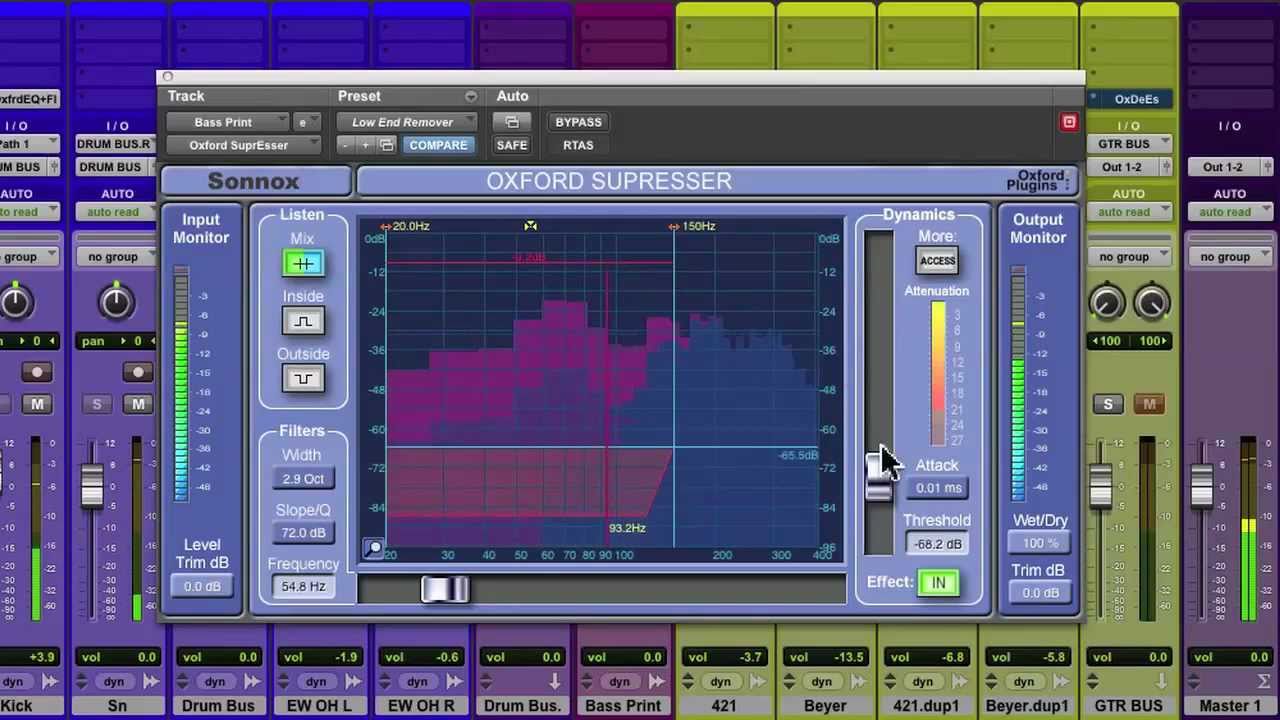
Task: Open the Oxford SuprEsser plugin selector dropdown
Action: tap(244, 145)
